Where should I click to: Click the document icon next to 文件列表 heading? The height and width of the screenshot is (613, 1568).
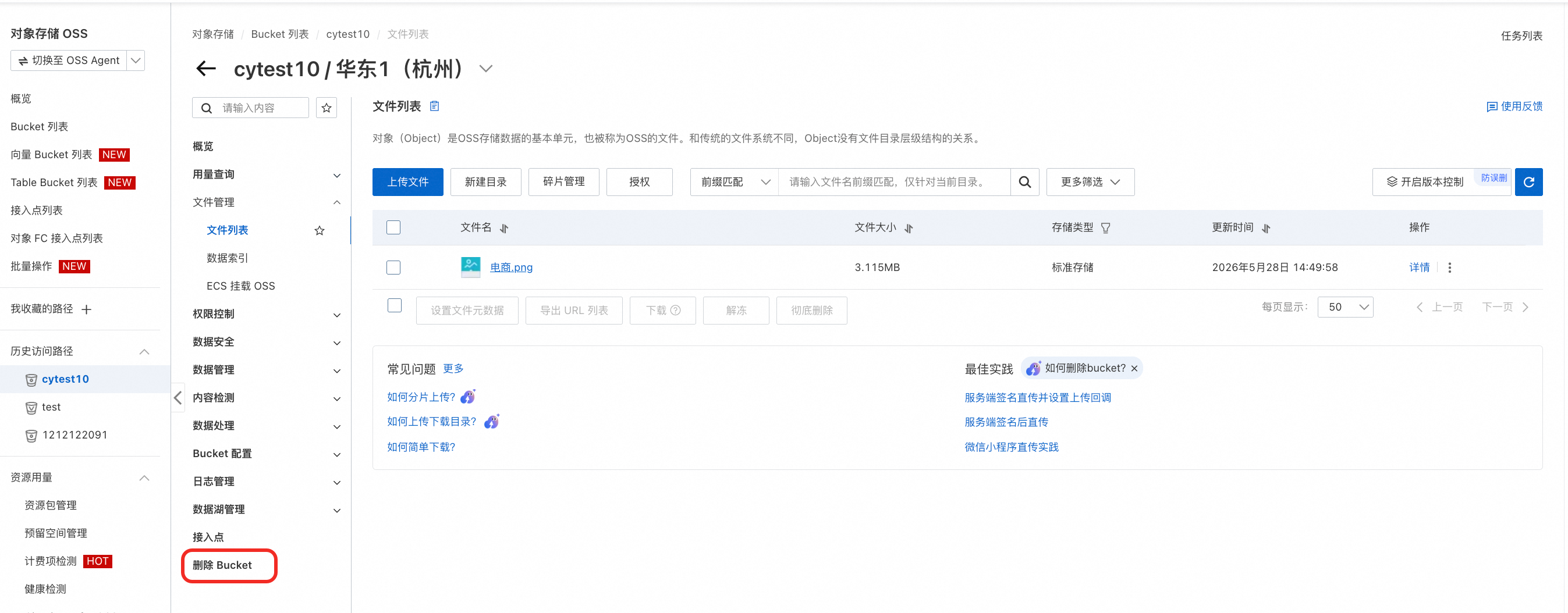(x=435, y=106)
